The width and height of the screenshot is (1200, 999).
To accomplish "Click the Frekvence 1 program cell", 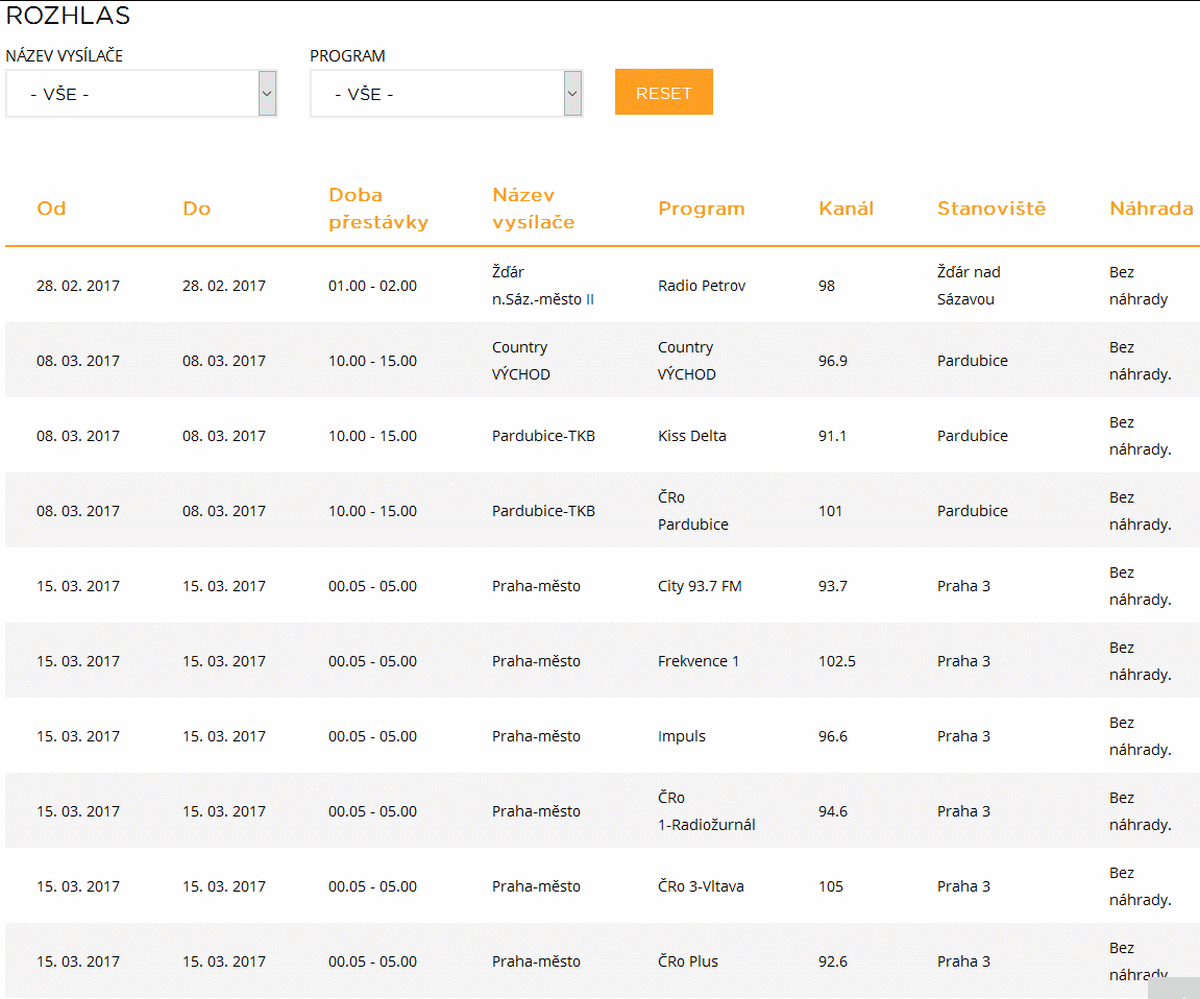I will point(699,661).
